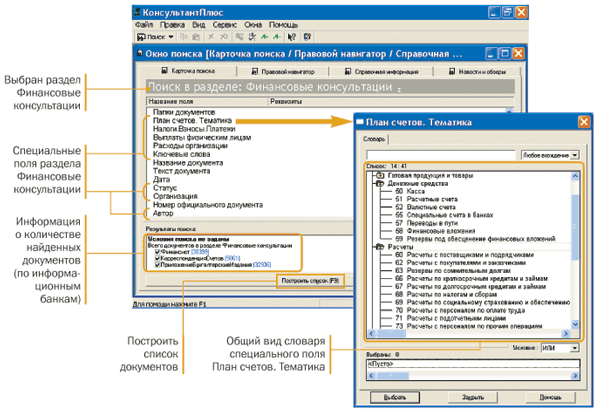Image resolution: width=606 pixels, height=418 pixels.
Task: Switch to the Карточка поиска tab
Action: [x=188, y=71]
